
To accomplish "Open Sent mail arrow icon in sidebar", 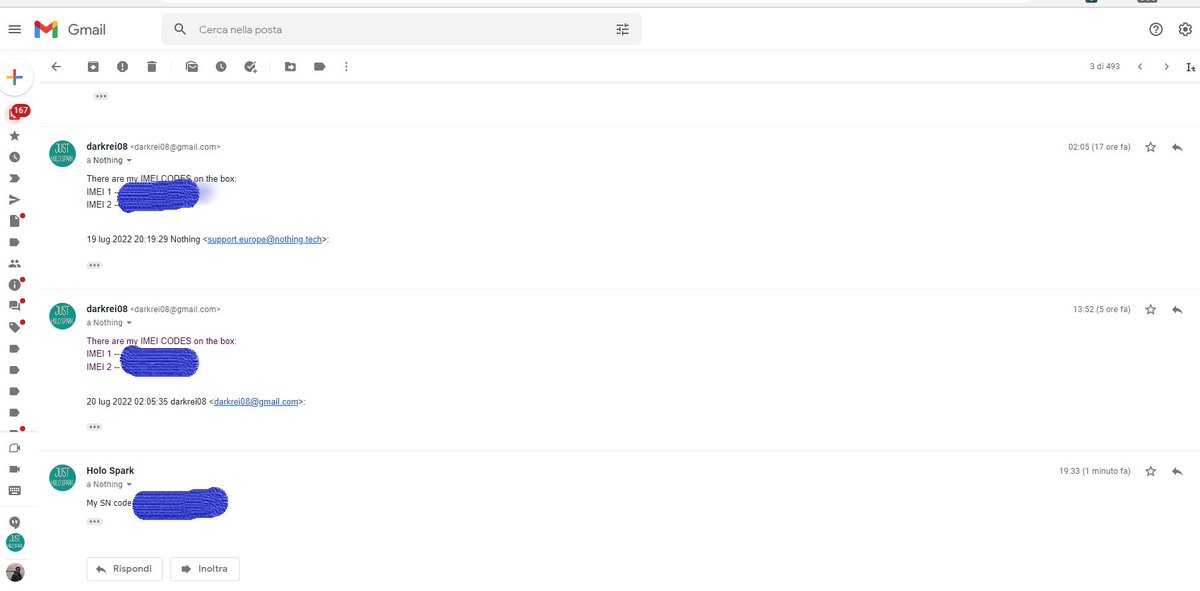I will [14, 199].
